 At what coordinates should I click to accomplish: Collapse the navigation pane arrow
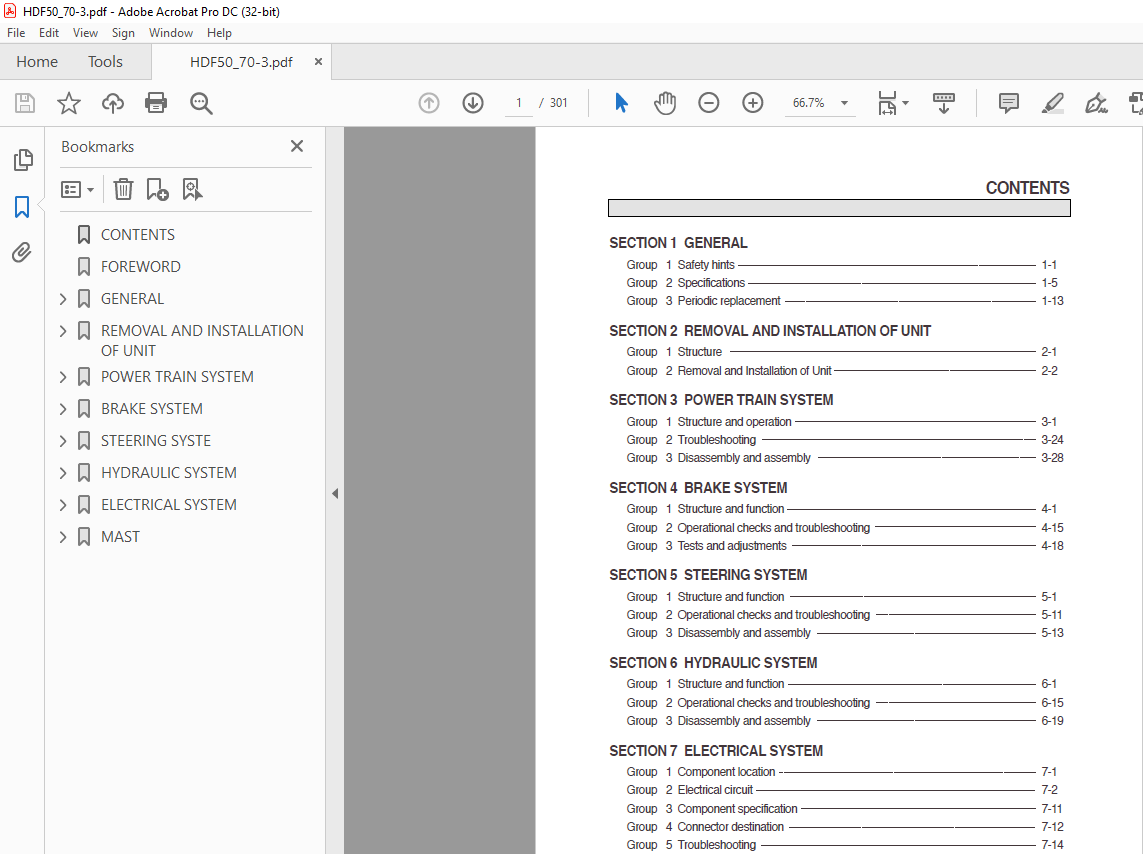(335, 494)
